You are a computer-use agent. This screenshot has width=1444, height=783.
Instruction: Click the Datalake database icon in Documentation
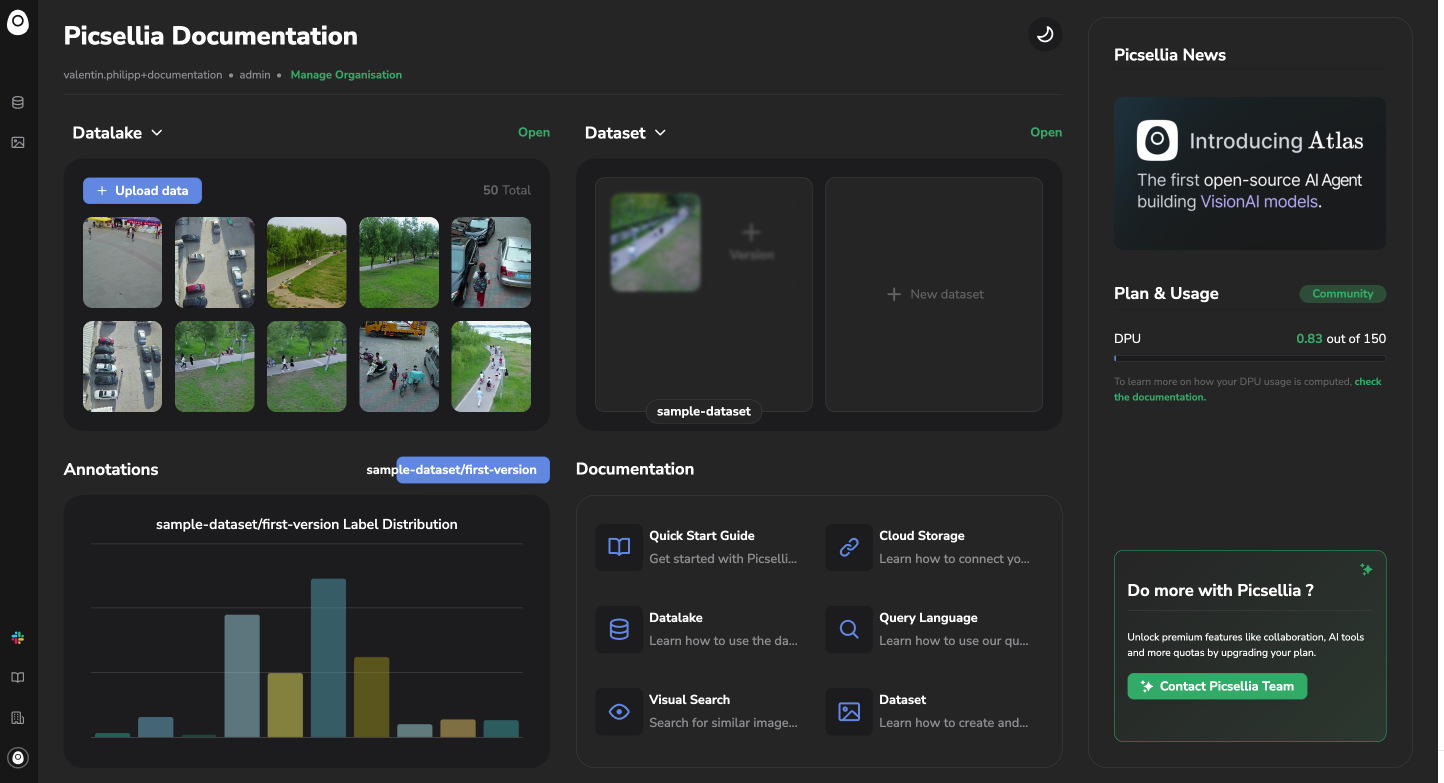[x=619, y=629]
